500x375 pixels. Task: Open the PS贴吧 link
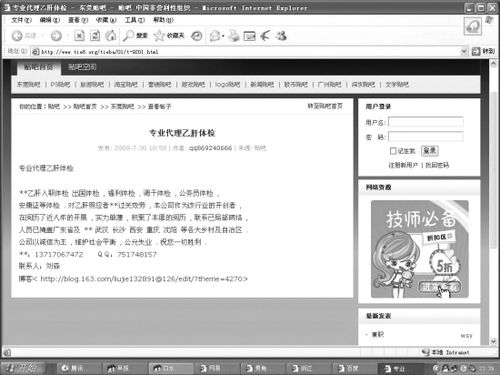60,84
